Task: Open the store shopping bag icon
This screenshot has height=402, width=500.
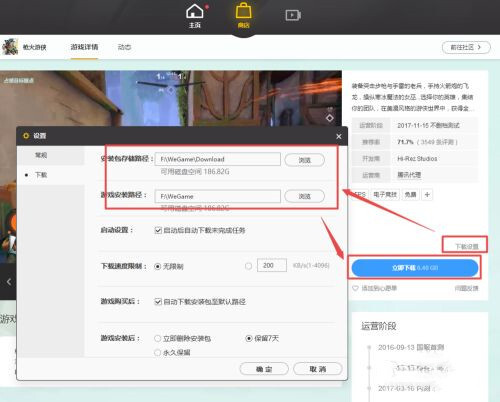Action: click(x=244, y=11)
